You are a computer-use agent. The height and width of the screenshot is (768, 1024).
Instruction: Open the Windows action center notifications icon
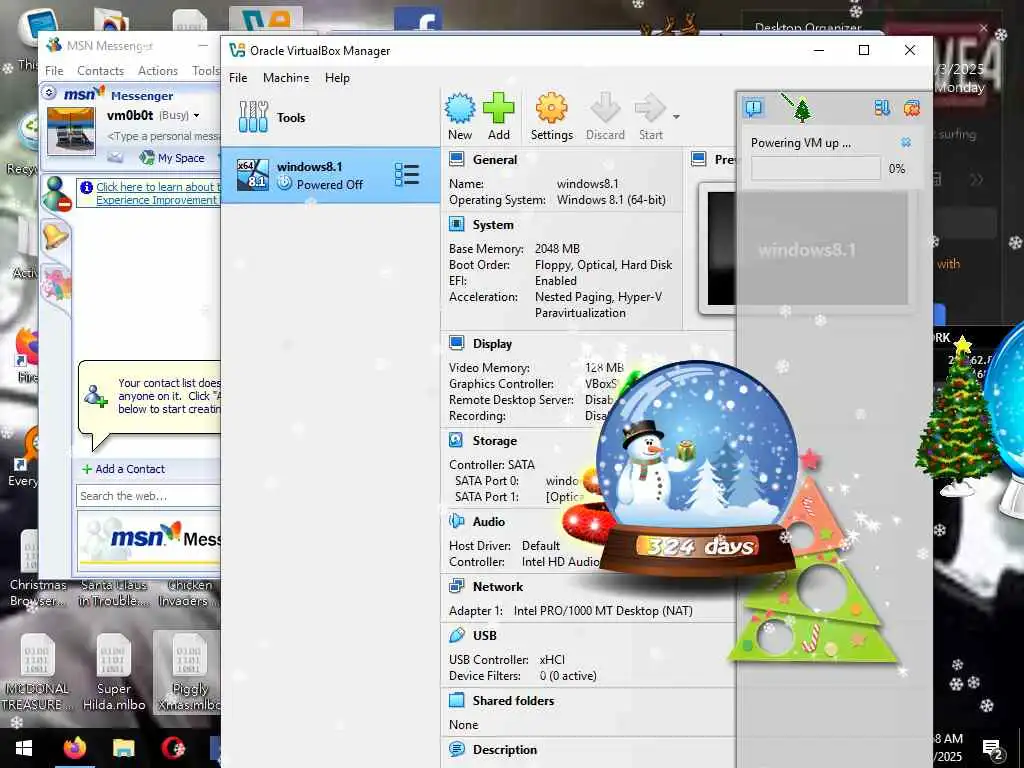[x=992, y=749]
